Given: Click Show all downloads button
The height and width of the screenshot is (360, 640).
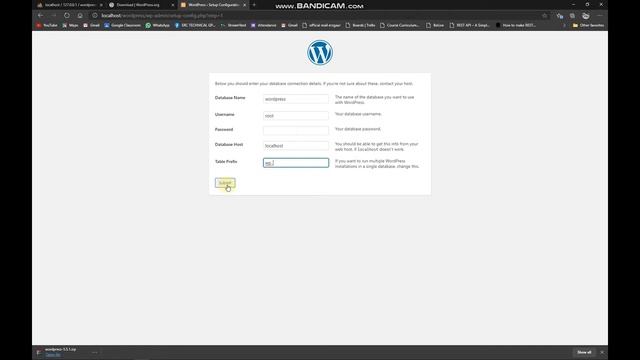Looking at the screenshot, I should pos(584,352).
